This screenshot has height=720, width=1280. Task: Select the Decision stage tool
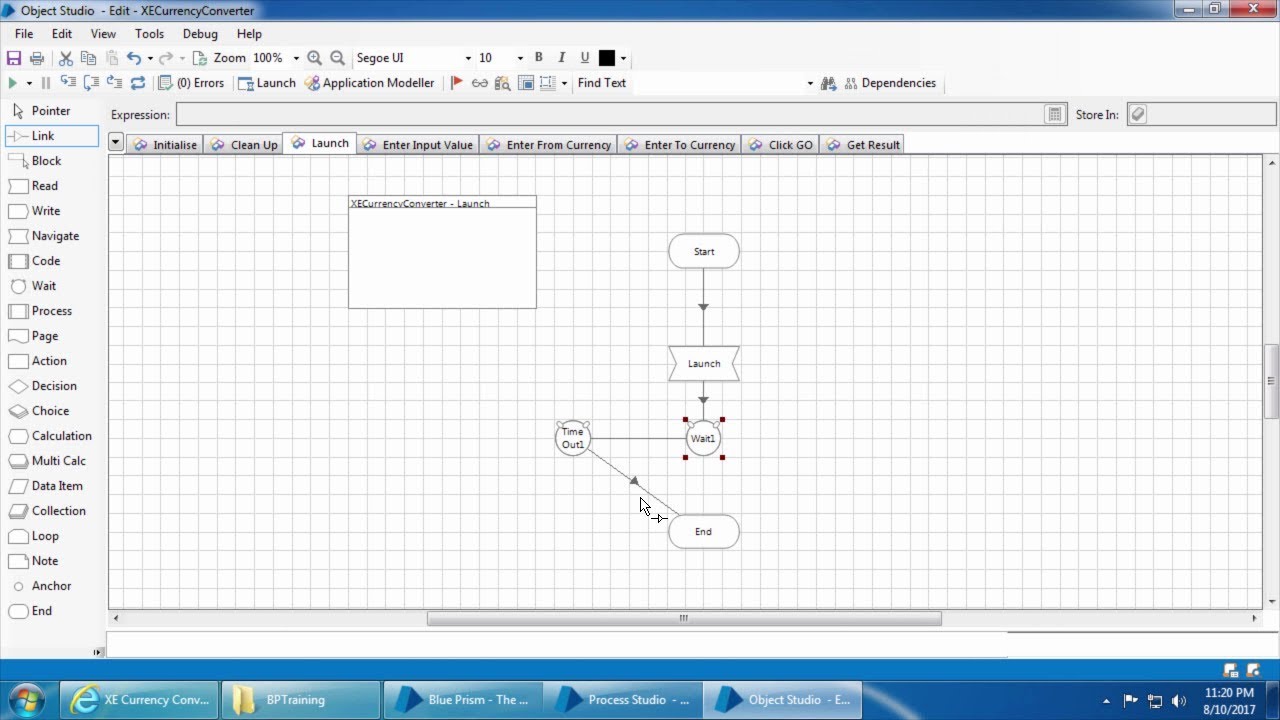click(x=43, y=386)
